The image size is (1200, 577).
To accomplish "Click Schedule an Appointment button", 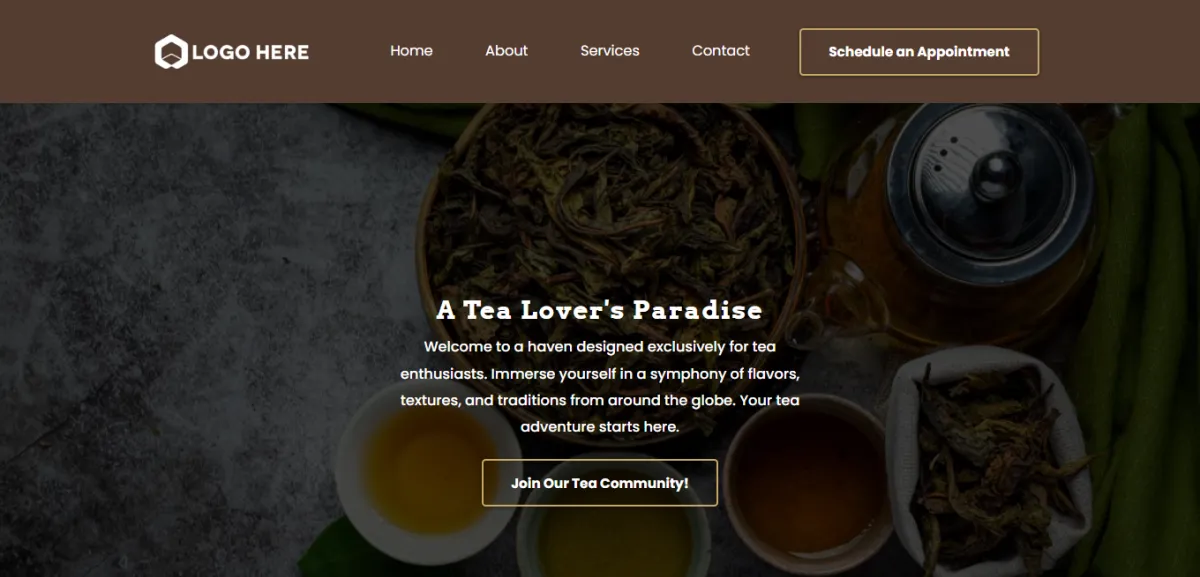I will click(x=919, y=52).
